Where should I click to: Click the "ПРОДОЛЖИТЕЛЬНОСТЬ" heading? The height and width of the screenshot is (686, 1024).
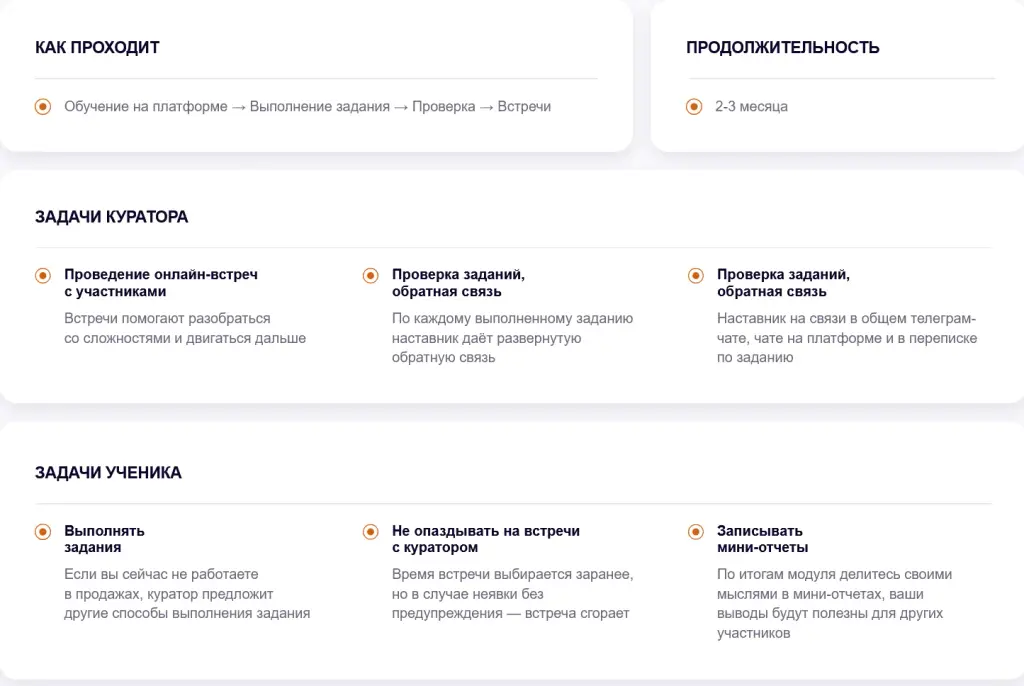782,48
